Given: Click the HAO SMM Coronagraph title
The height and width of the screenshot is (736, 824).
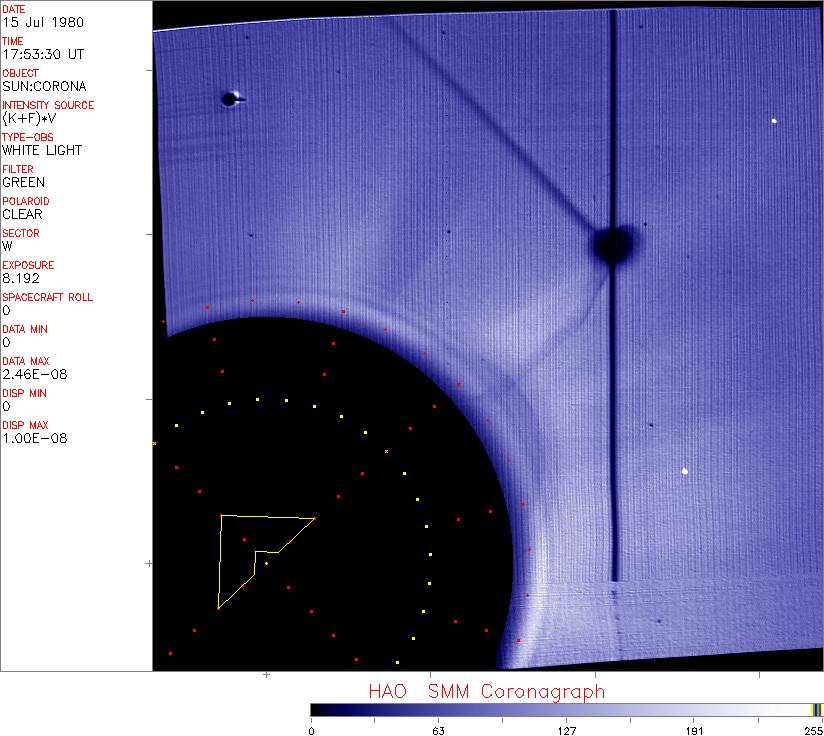Looking at the screenshot, I should (x=486, y=691).
